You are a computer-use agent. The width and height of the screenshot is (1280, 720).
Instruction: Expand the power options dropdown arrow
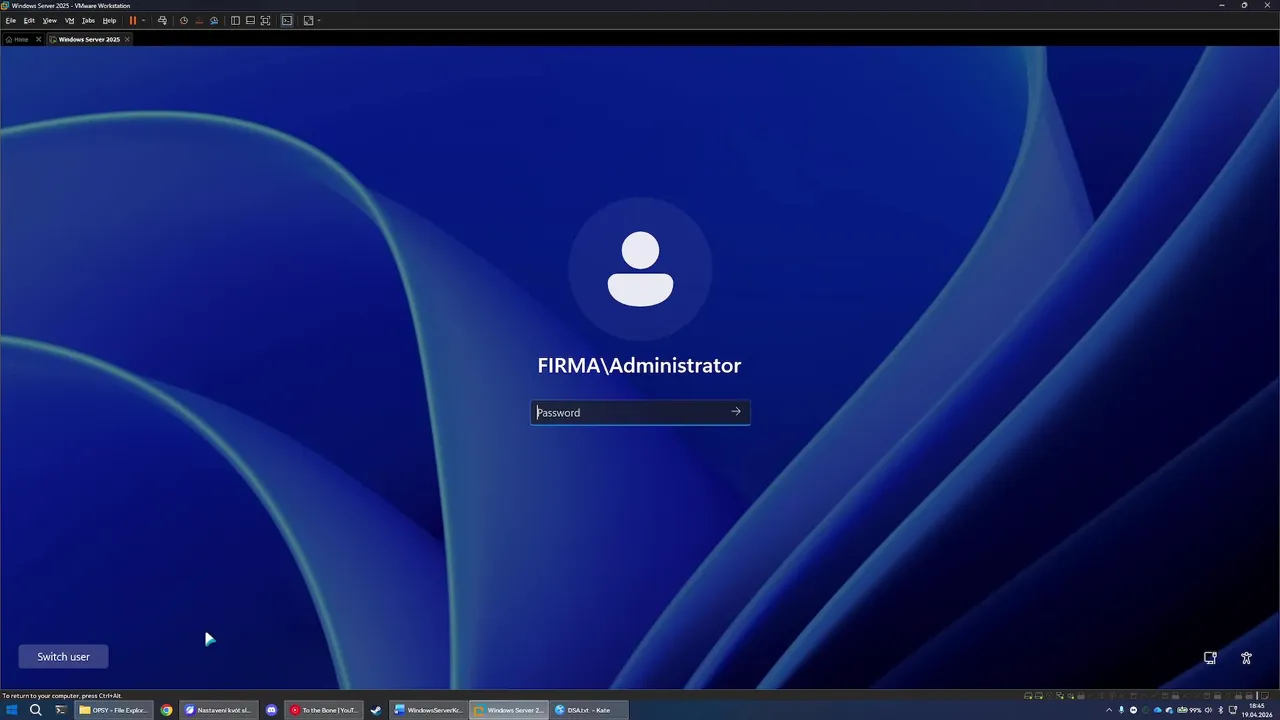(144, 20)
